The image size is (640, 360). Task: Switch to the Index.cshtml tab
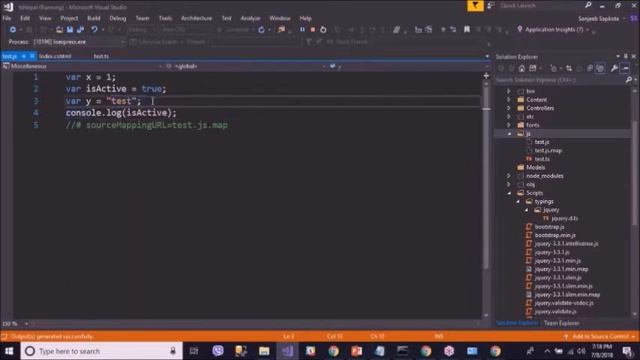tap(55, 56)
